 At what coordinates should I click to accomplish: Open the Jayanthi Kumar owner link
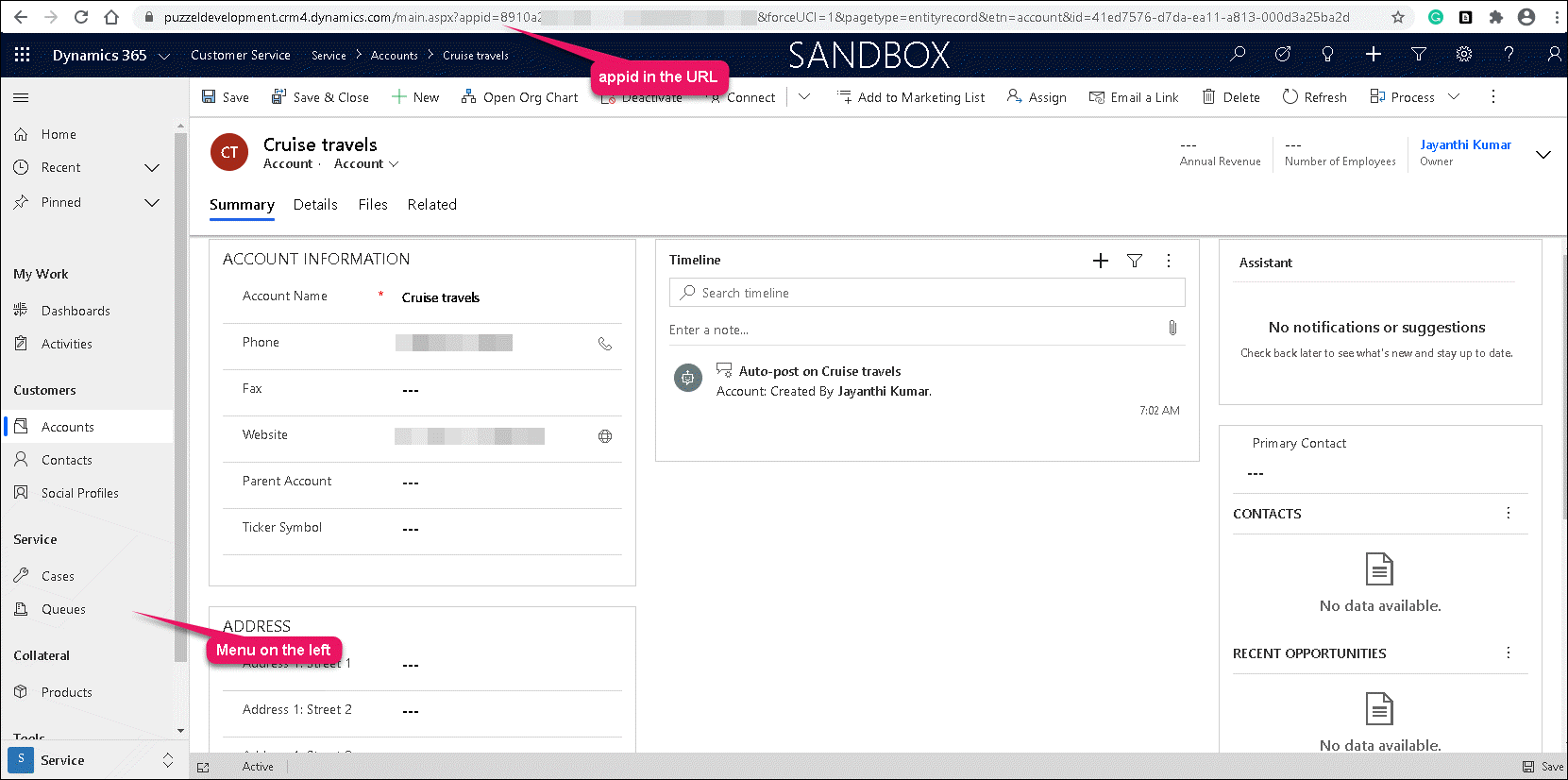click(x=1465, y=144)
